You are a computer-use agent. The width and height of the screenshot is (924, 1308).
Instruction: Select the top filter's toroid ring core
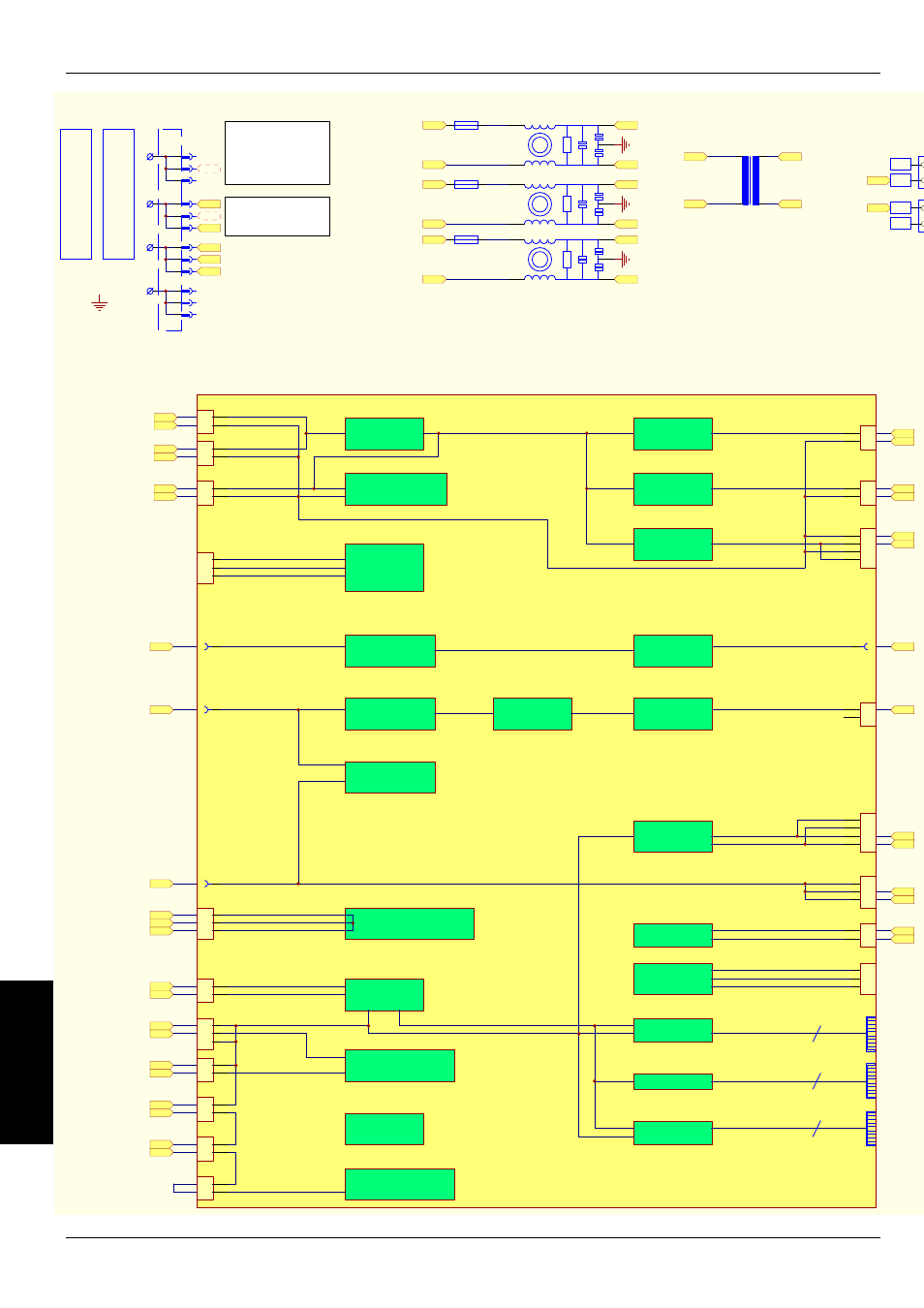coord(539,145)
